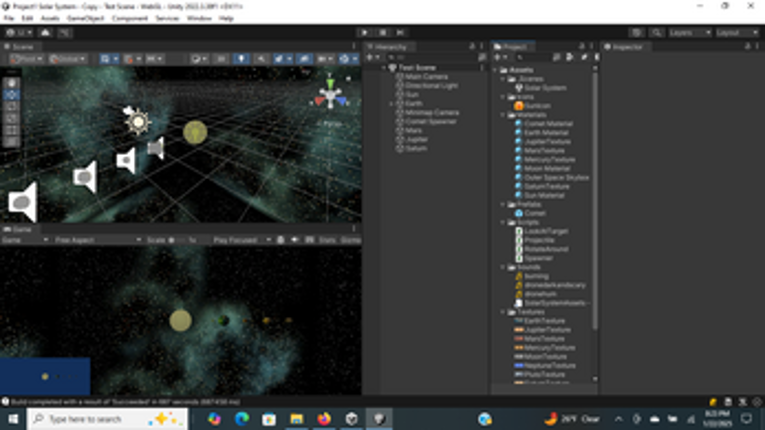Select the Transform tool in Scene overlay

point(12,142)
